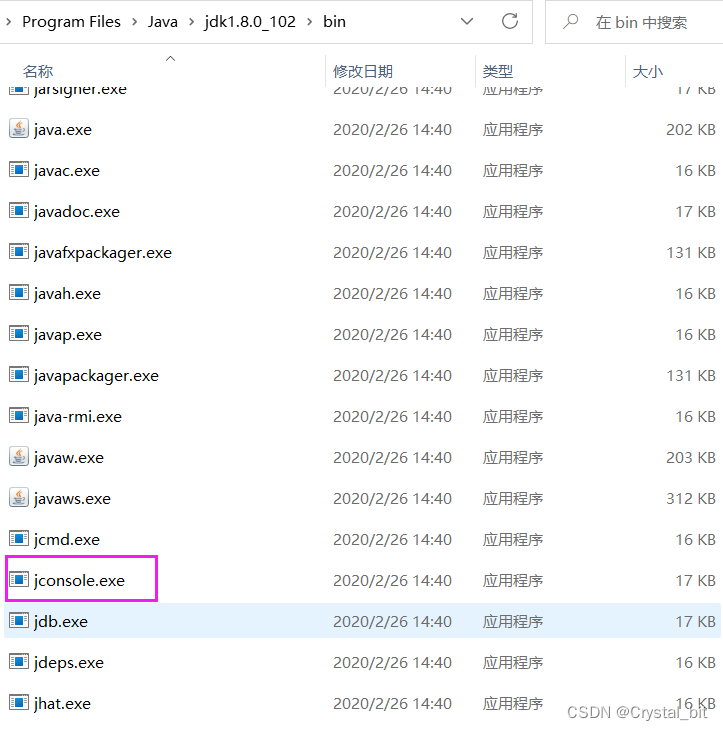Click the search magnifier icon

coord(570,21)
